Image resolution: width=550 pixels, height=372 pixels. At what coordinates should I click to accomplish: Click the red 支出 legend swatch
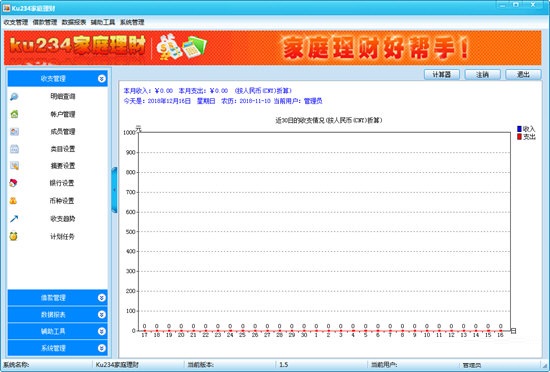pyautogui.click(x=519, y=137)
